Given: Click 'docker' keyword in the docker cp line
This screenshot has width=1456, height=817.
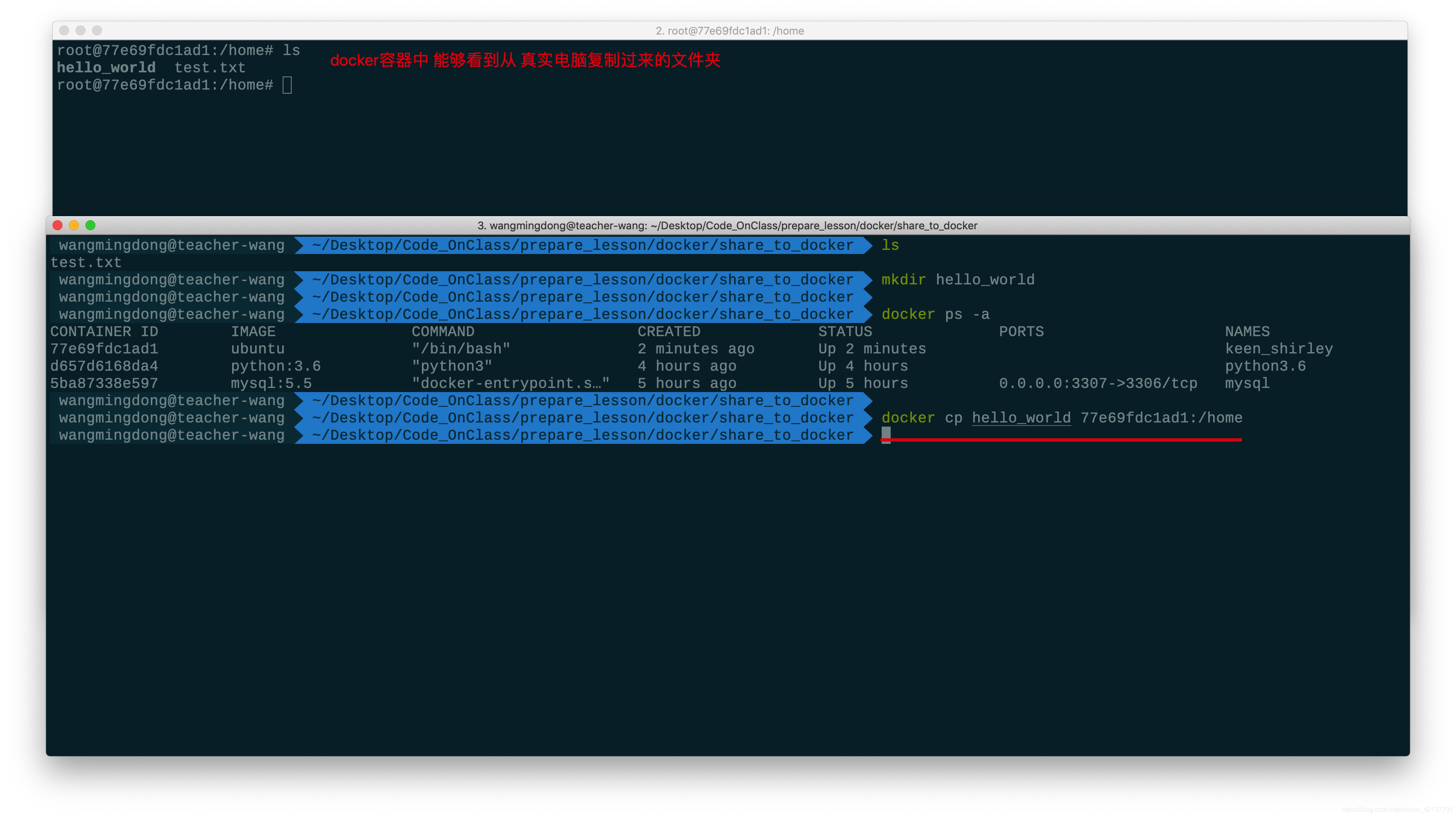Looking at the screenshot, I should (908, 418).
